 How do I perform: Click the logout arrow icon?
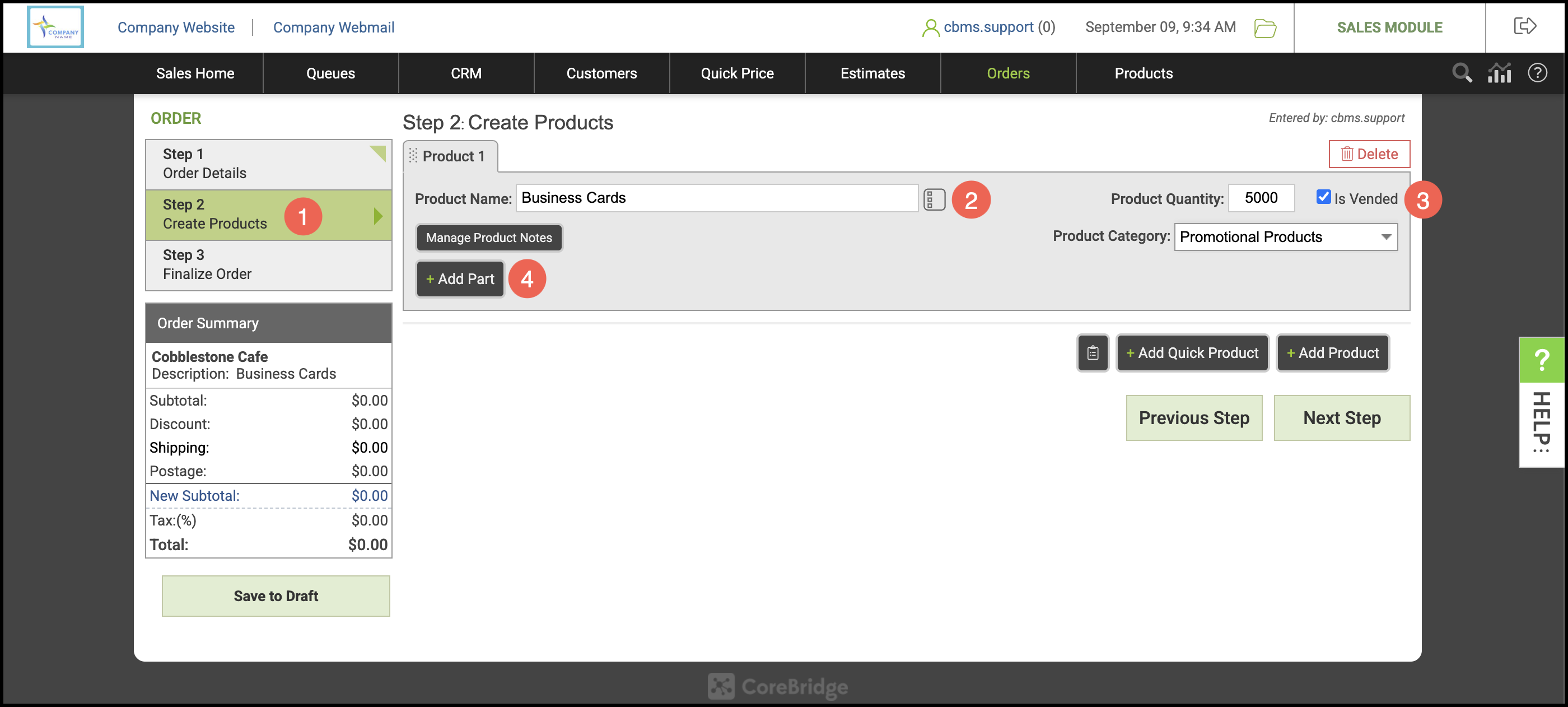point(1525,26)
